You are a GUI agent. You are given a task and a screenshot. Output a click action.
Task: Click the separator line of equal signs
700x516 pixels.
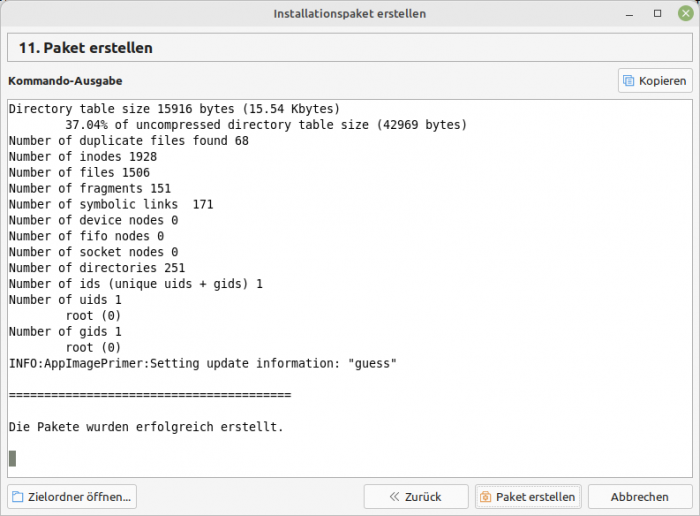[x=149, y=395]
